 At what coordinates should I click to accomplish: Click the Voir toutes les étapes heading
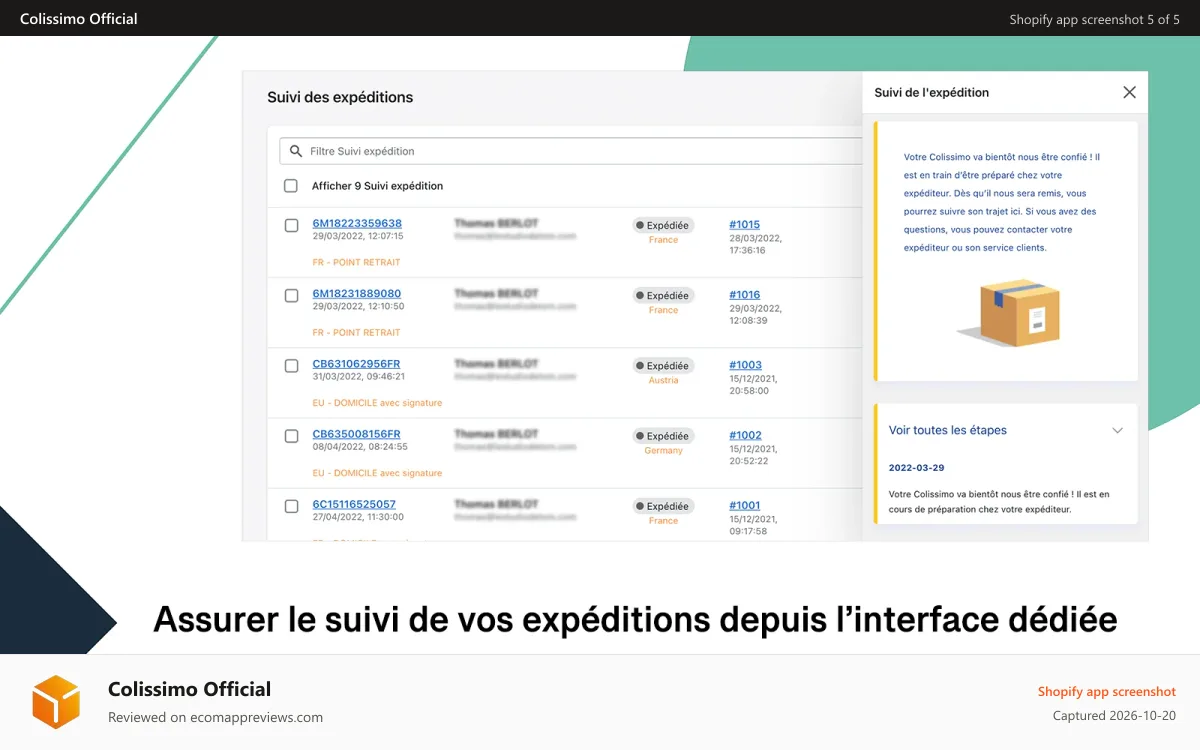[x=947, y=430]
